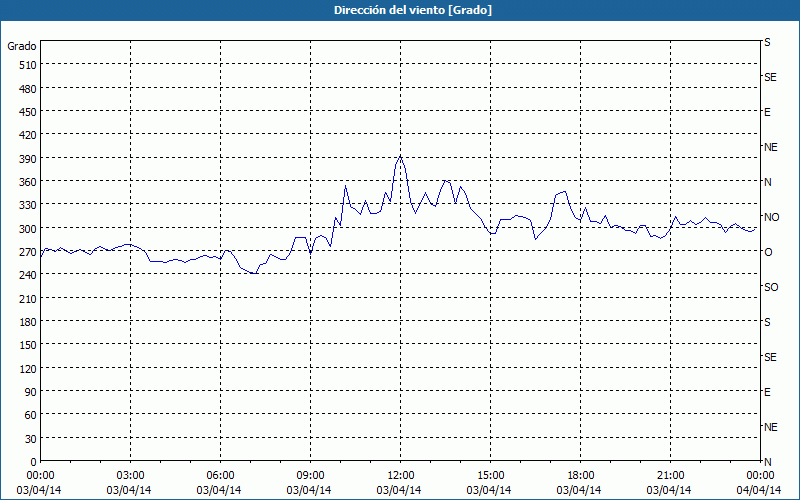Click the 210 y-axis value
Viewport: 800px width, 500px height.
tap(28, 298)
